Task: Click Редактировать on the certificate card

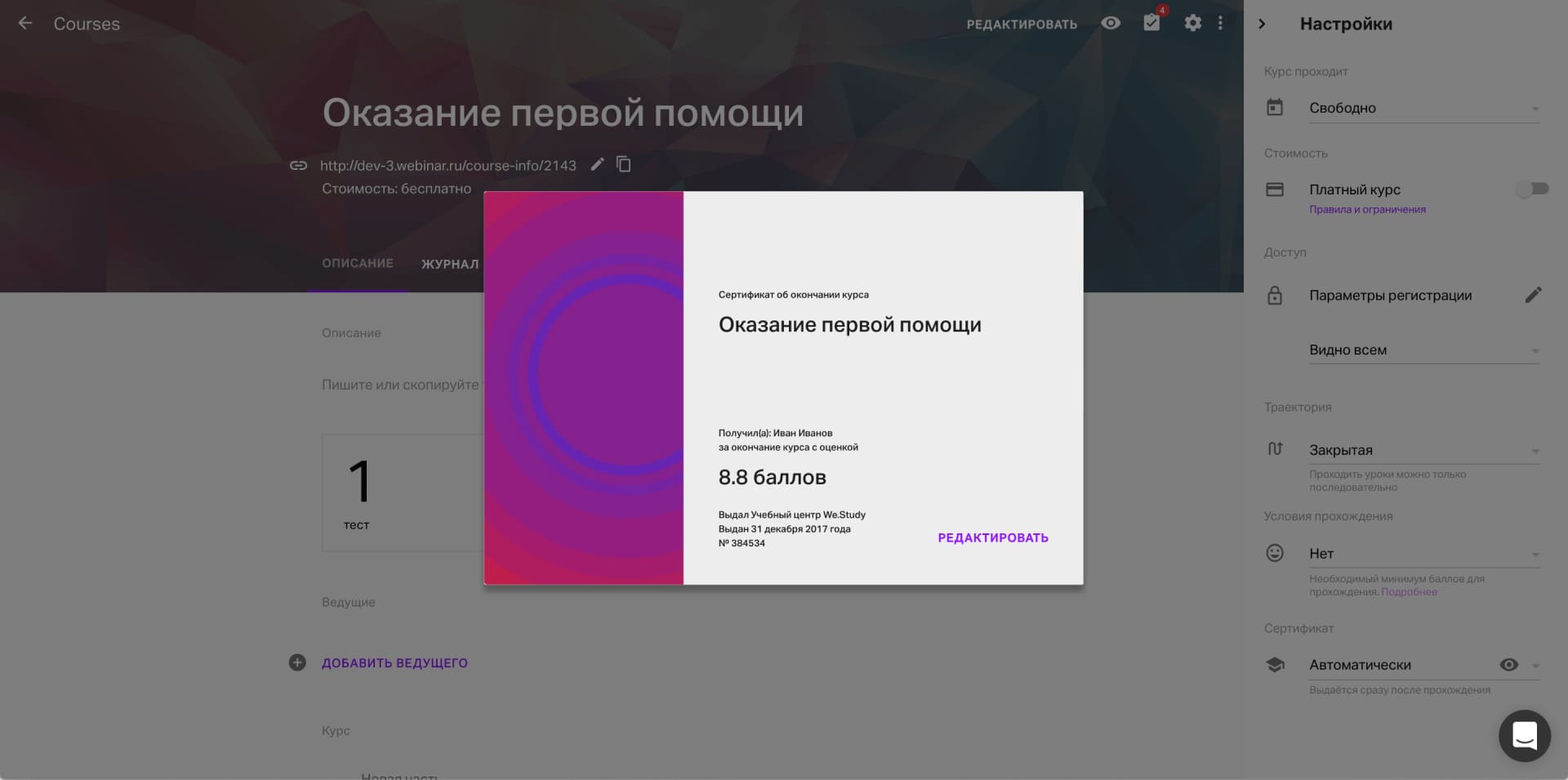Action: pyautogui.click(x=992, y=537)
